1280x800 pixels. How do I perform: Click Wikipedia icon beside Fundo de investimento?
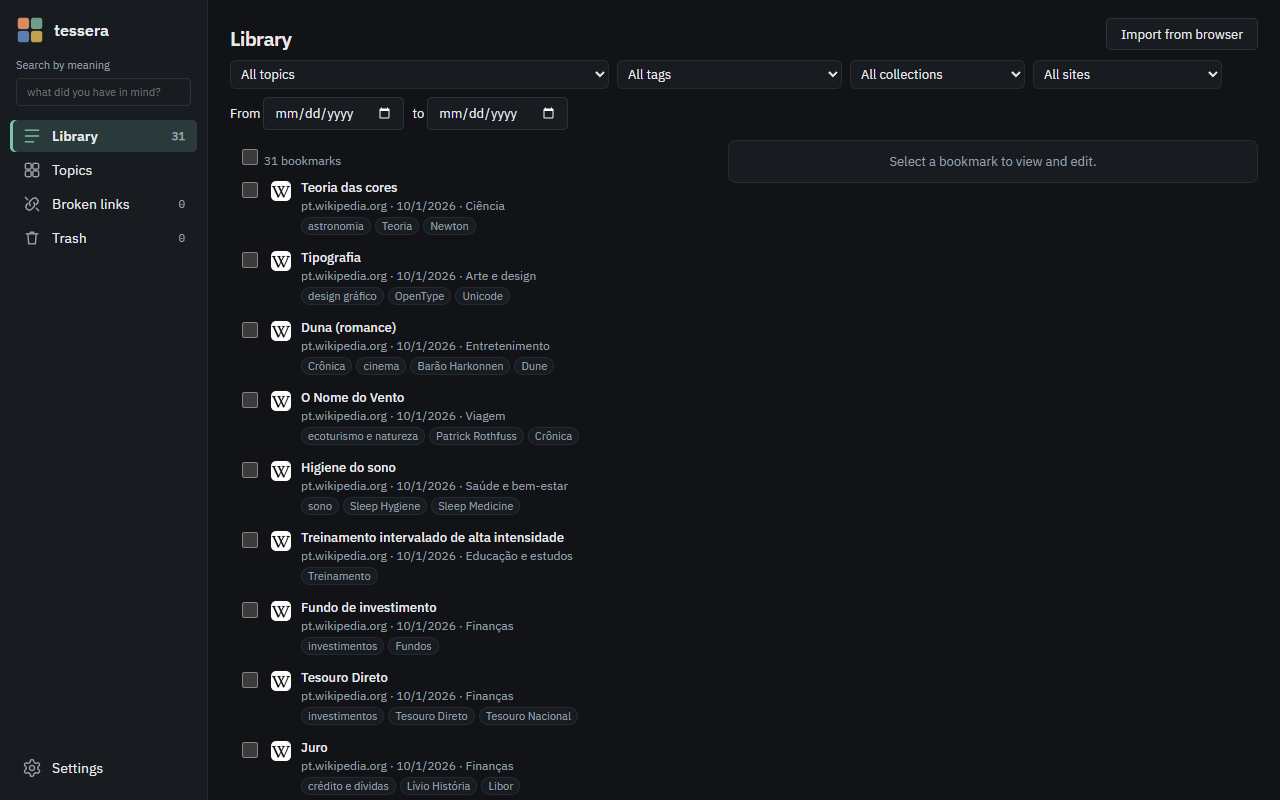coord(281,610)
